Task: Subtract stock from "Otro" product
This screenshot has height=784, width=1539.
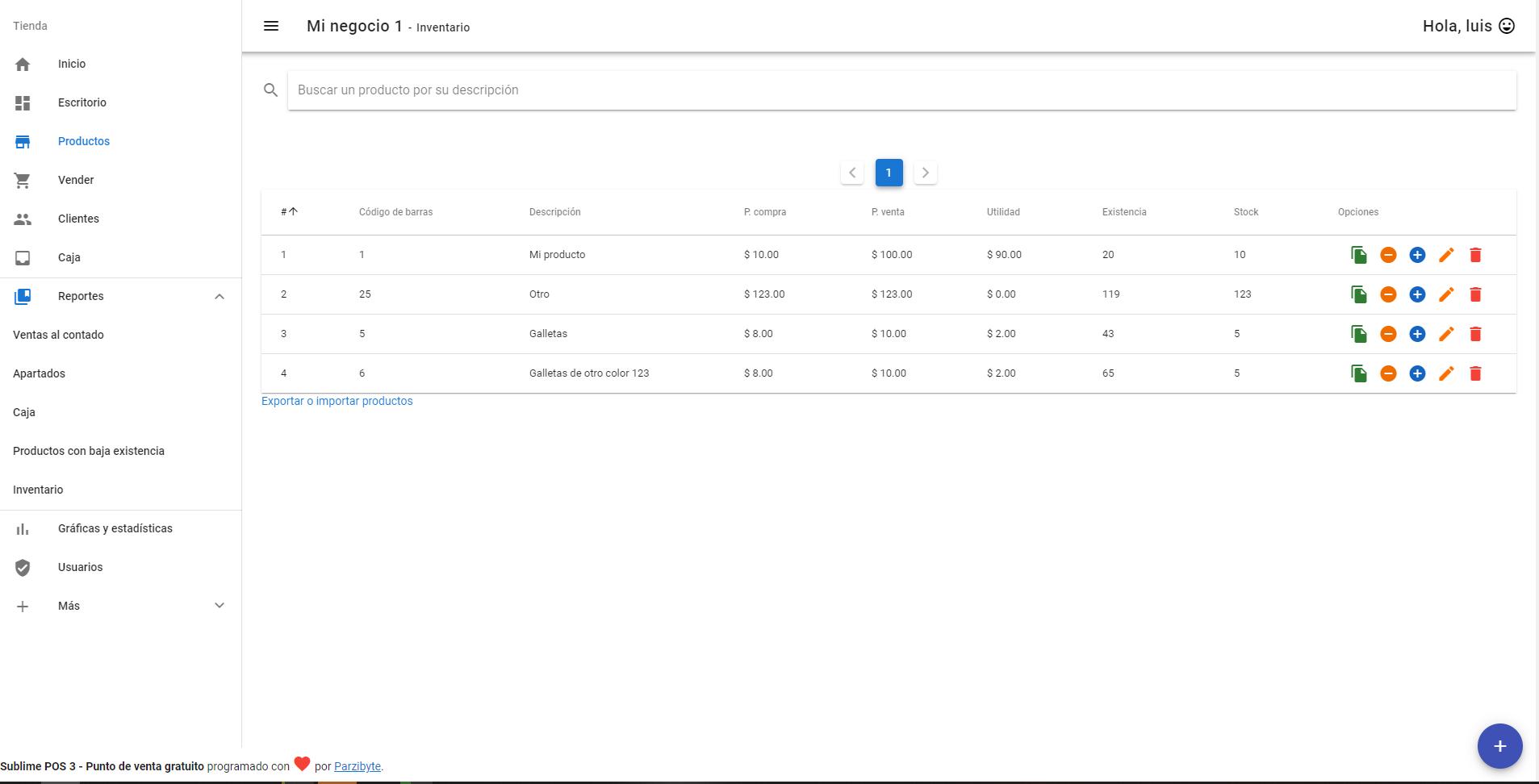Action: 1388,294
